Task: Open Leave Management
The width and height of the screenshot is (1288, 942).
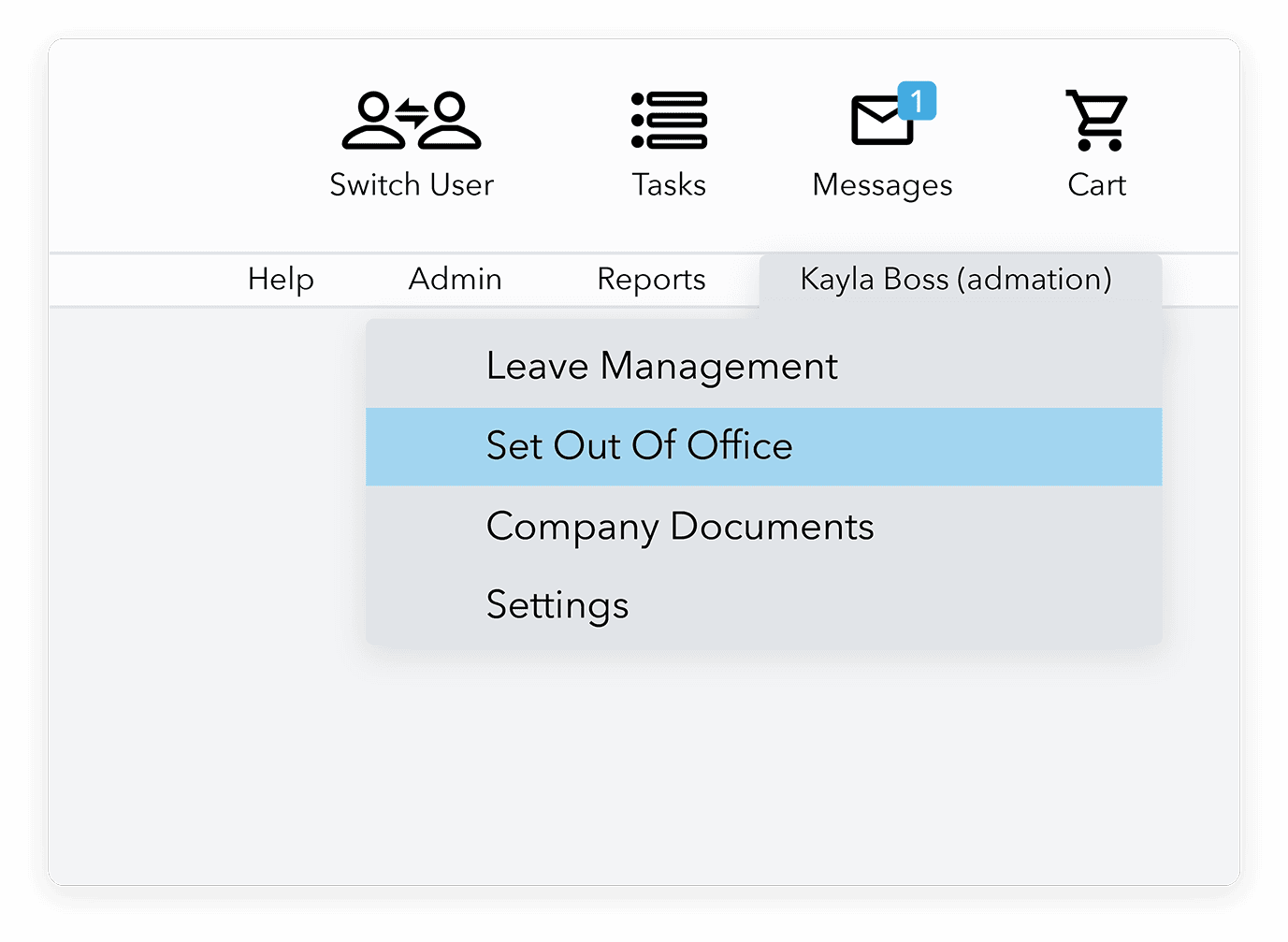Action: click(661, 366)
